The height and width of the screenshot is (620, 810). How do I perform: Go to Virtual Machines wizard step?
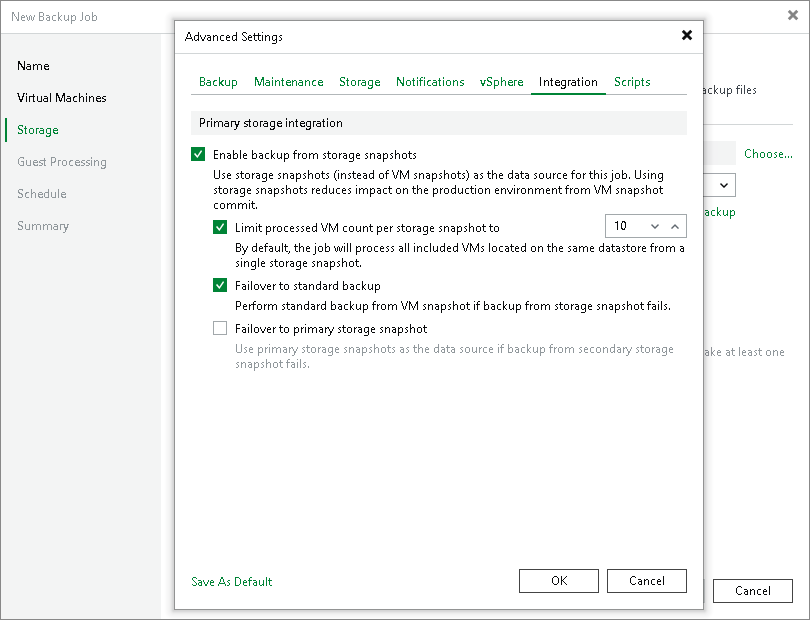(x=61, y=98)
